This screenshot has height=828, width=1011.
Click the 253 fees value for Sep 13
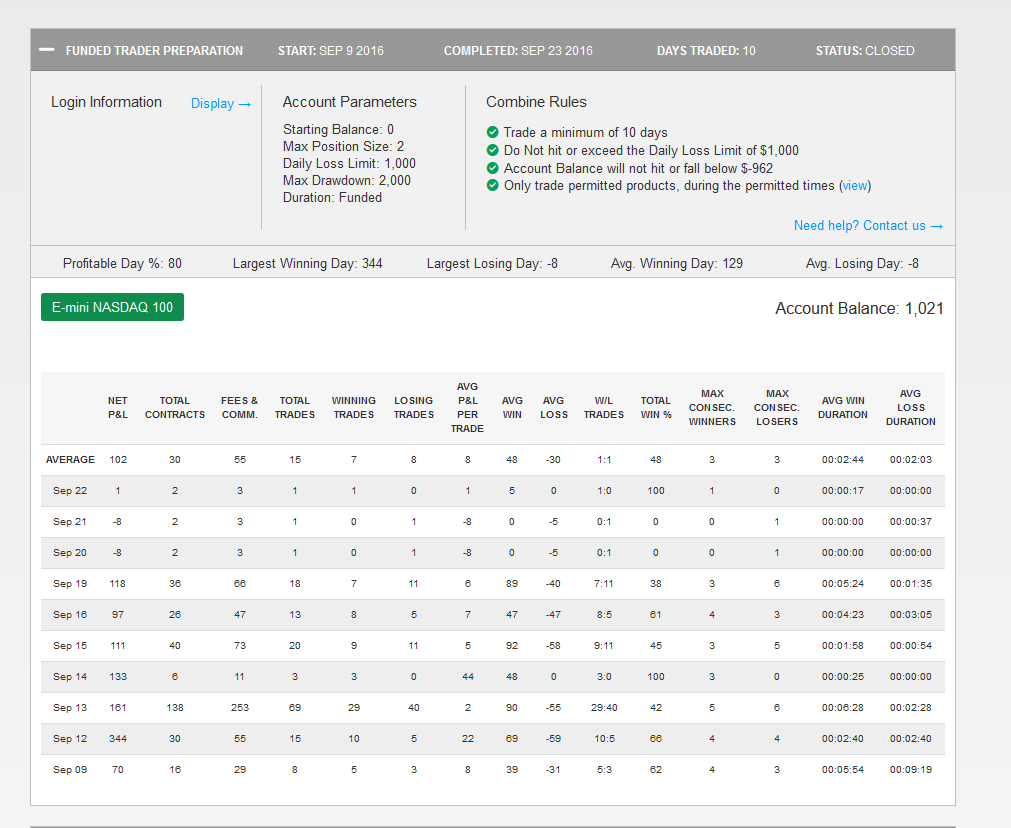(240, 707)
